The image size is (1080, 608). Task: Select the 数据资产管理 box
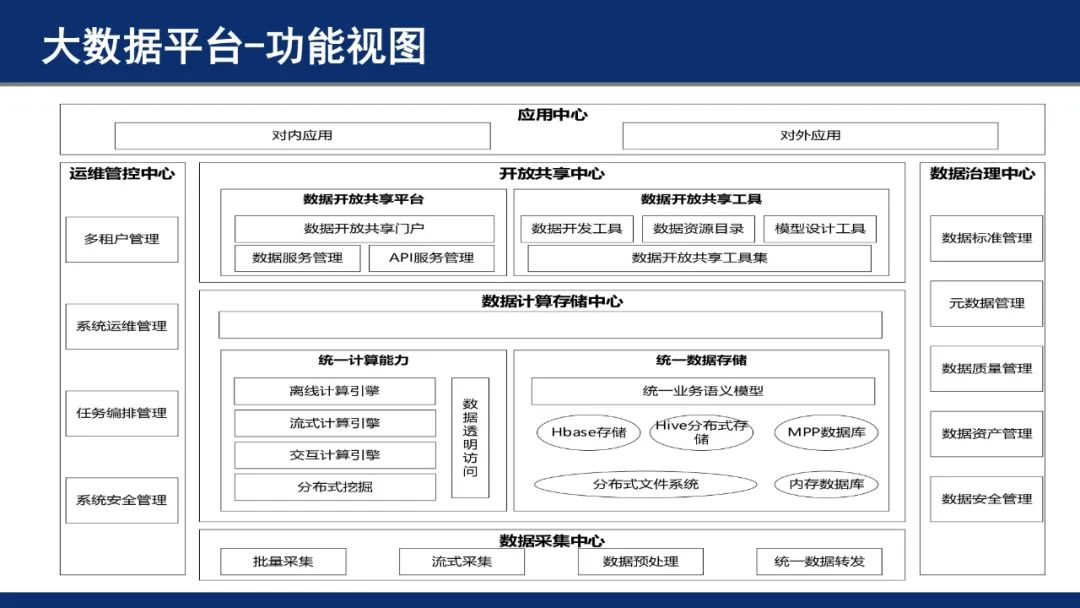pyautogui.click(x=986, y=434)
